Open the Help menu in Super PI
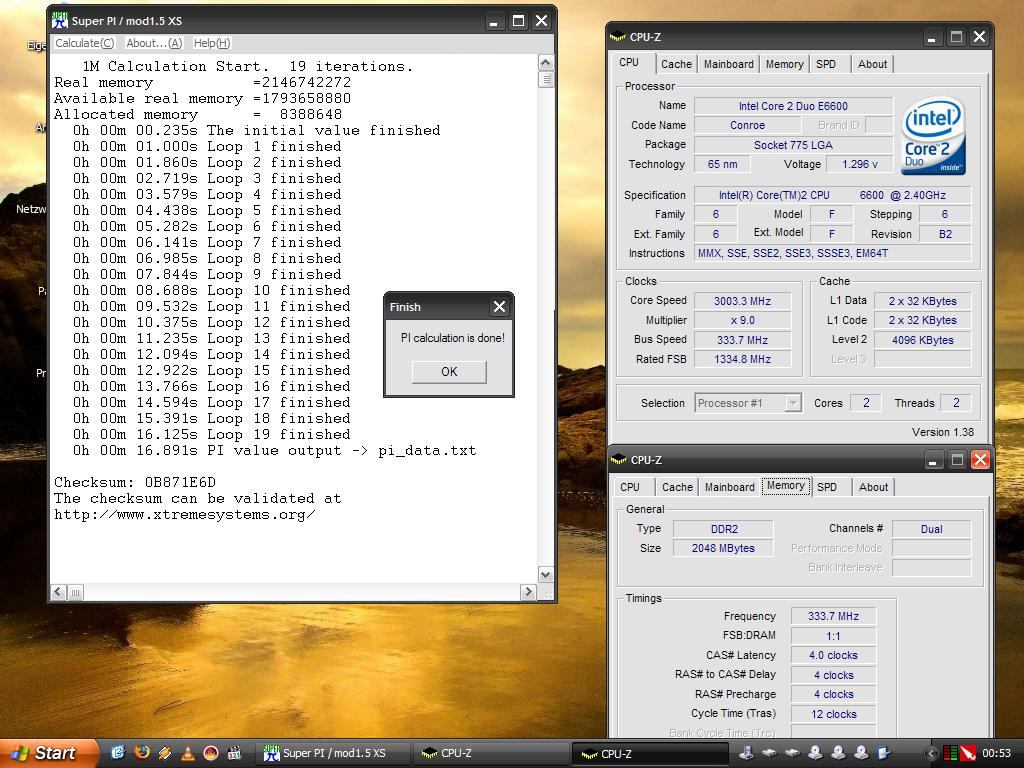Viewport: 1024px width, 768px height. point(212,43)
